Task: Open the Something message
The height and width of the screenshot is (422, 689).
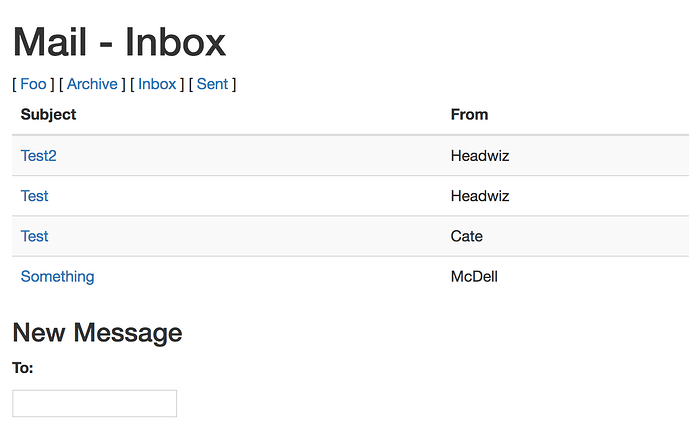Action: coord(58,276)
